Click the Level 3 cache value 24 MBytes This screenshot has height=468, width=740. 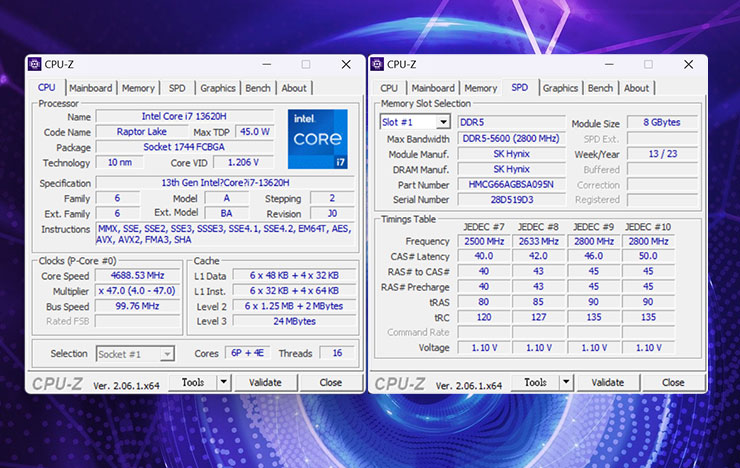point(294,321)
